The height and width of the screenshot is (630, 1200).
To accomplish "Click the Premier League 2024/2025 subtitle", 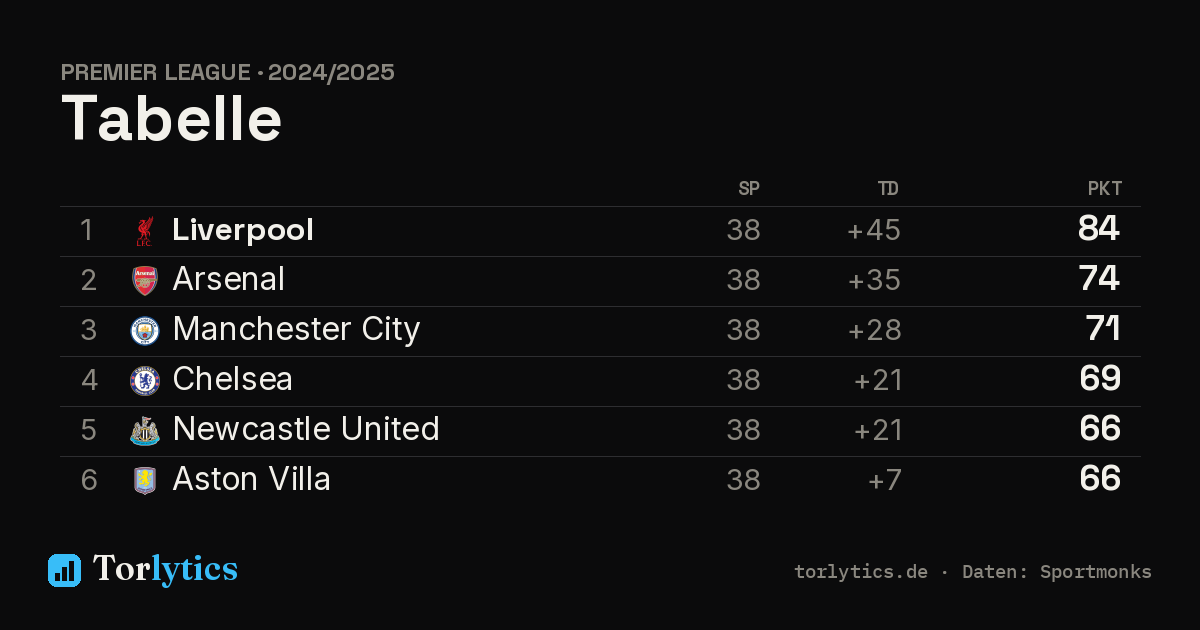I will pyautogui.click(x=228, y=73).
